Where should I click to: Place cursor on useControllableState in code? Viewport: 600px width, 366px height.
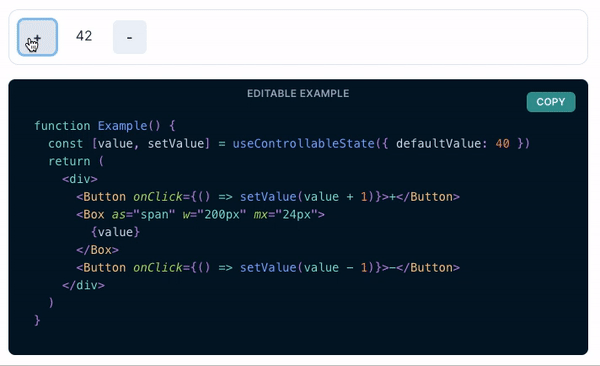click(x=303, y=144)
